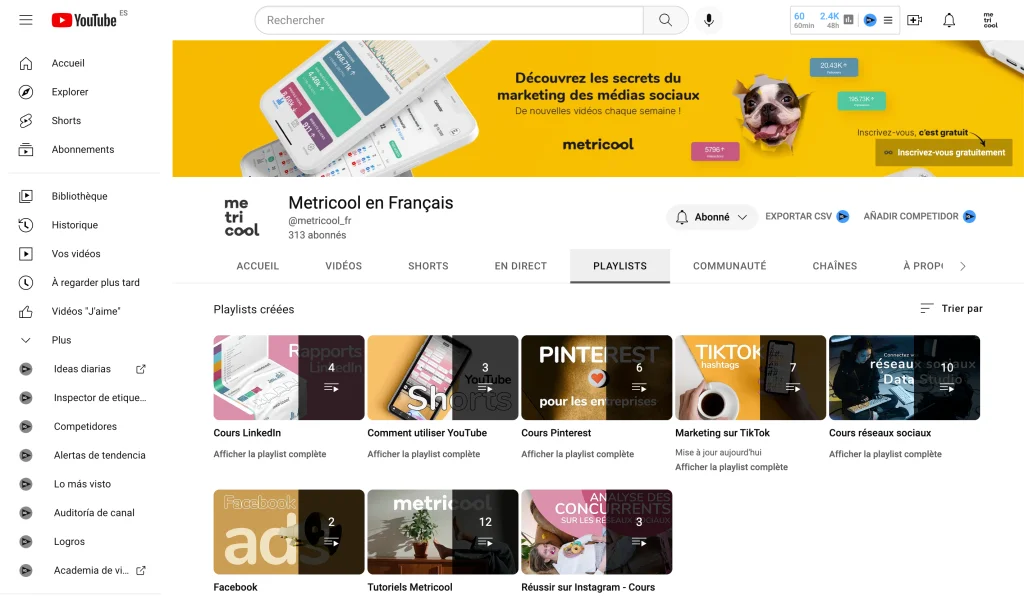
Task: Open the hamburger guide menu
Action: coord(25,20)
